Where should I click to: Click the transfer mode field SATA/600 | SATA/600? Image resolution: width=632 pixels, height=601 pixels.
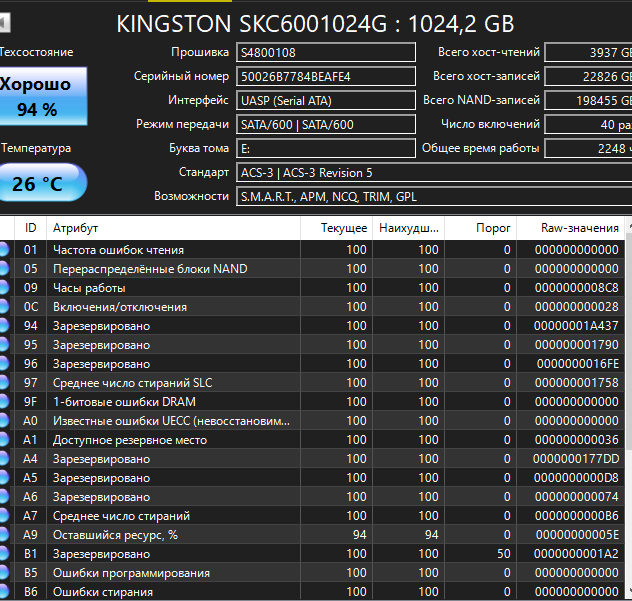[x=326, y=124]
